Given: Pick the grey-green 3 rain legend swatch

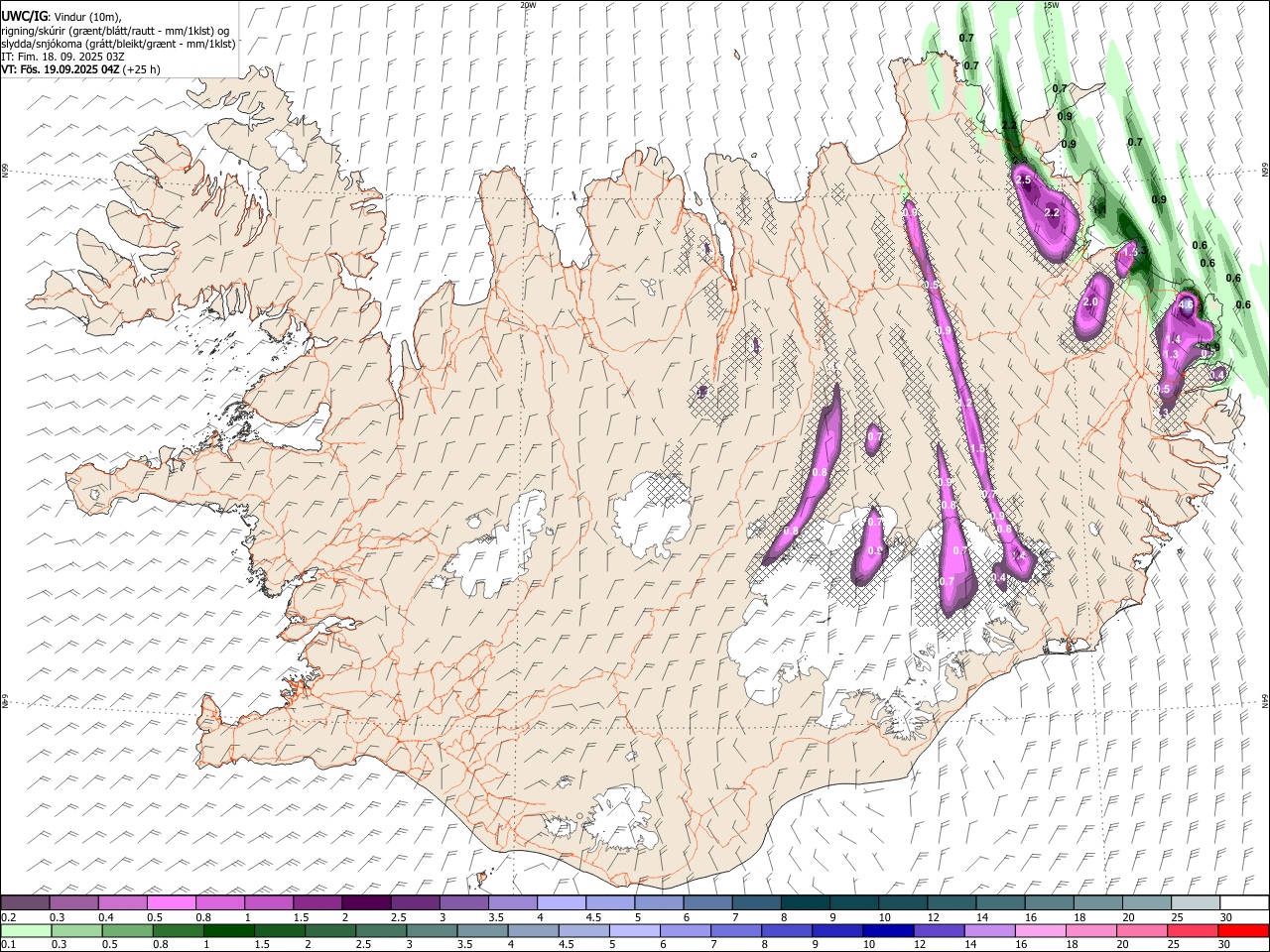Looking at the screenshot, I should pyautogui.click(x=432, y=931).
